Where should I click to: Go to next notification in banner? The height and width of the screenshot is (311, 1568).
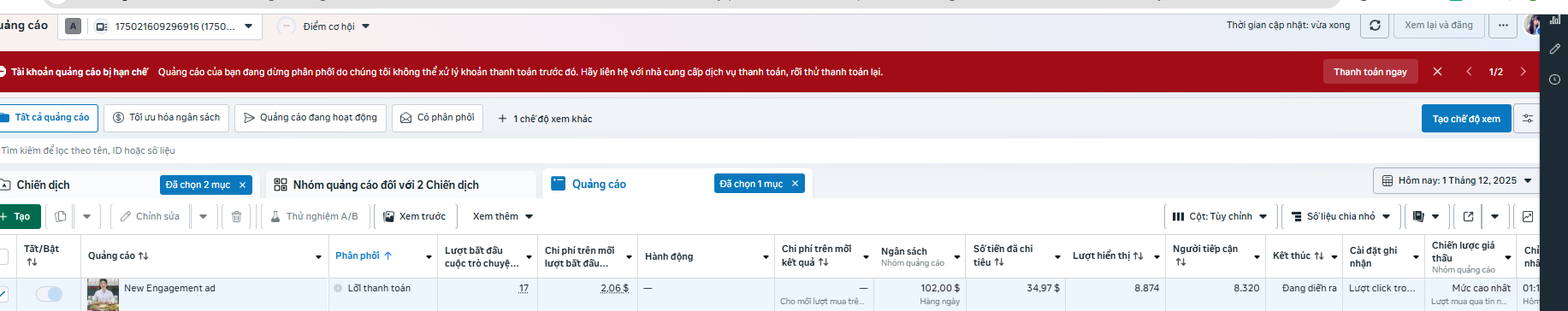[x=1523, y=72]
